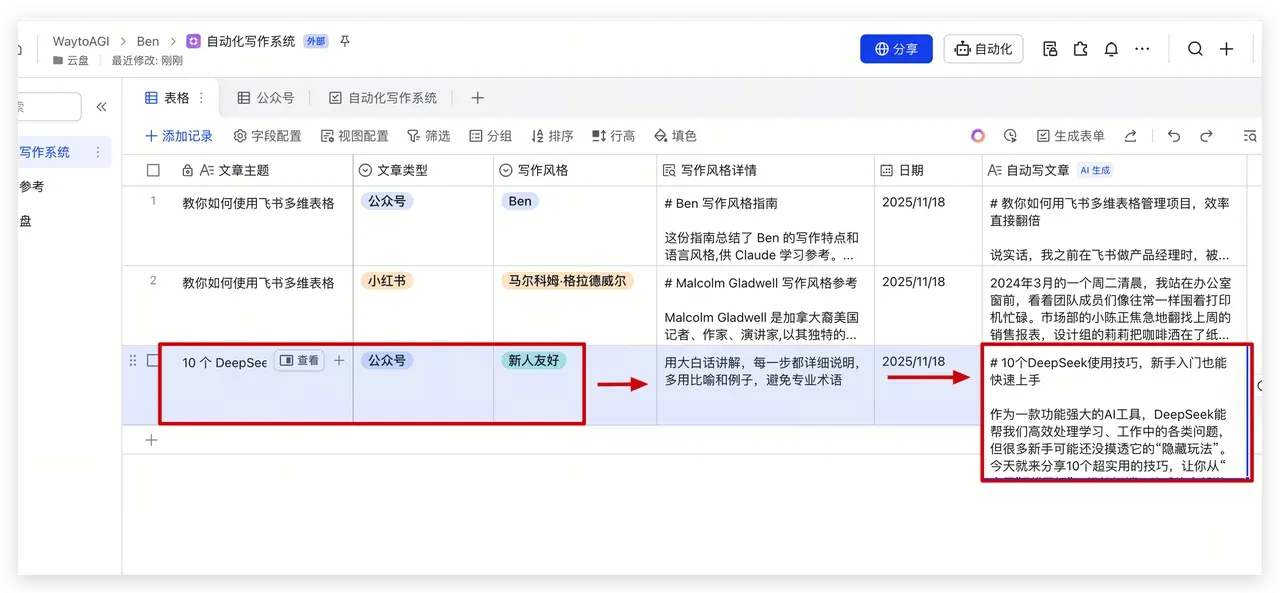Screen dimensions: 1280x593
Task: Open the history clock icon
Action: (x=1010, y=136)
